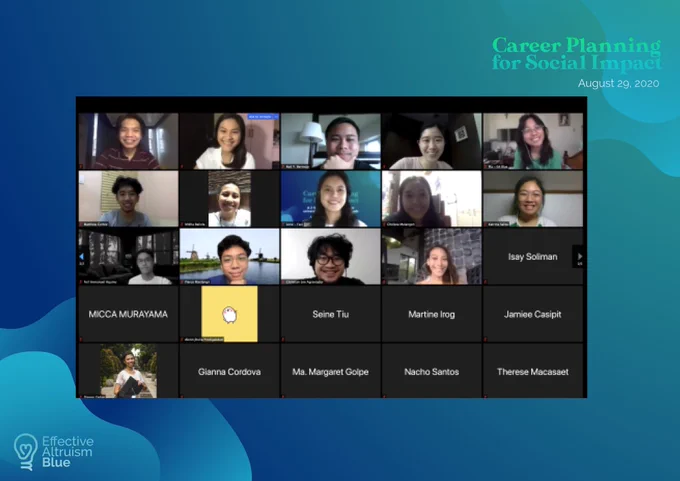Click the muted mic icon on Nacho Santos tile
The width and height of the screenshot is (680, 481).
(x=384, y=396)
